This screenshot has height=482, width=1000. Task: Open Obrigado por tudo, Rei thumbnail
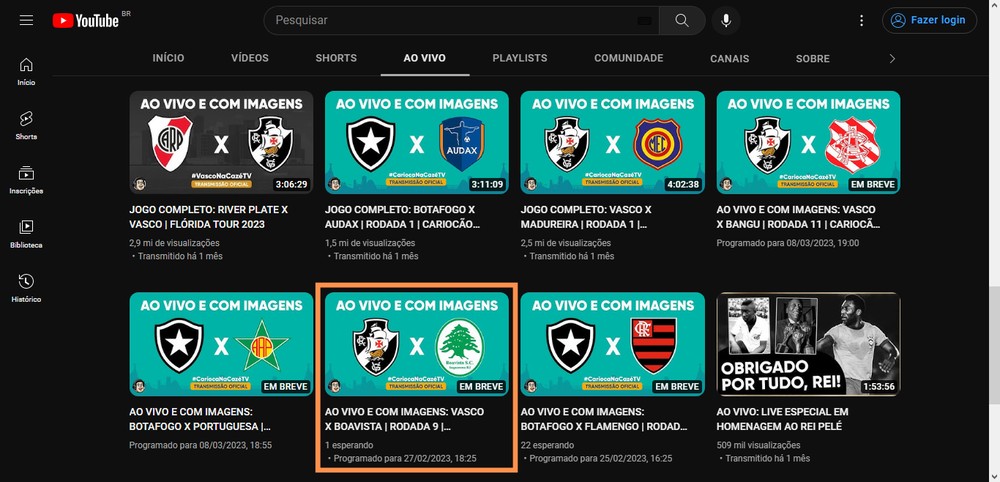pos(809,344)
